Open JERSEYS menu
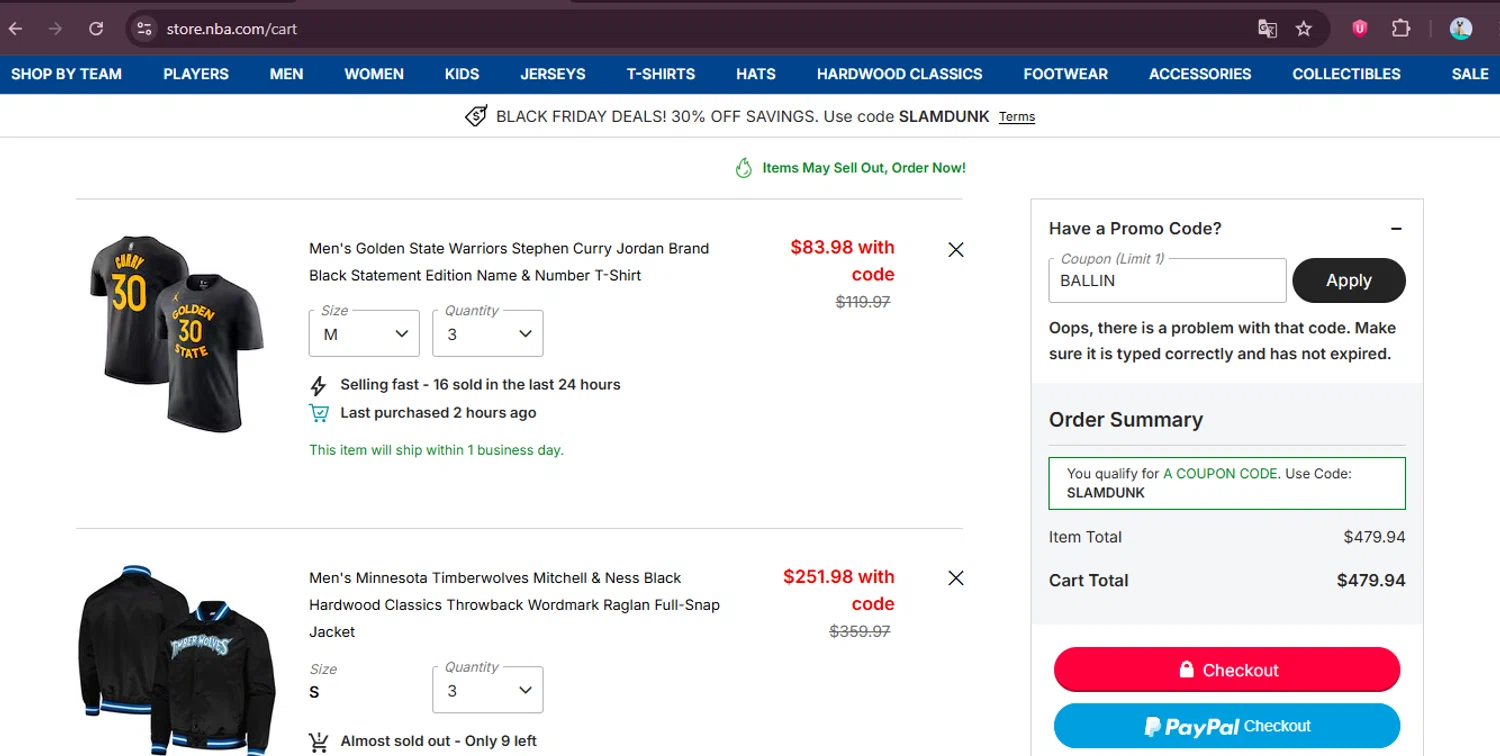 tap(553, 74)
